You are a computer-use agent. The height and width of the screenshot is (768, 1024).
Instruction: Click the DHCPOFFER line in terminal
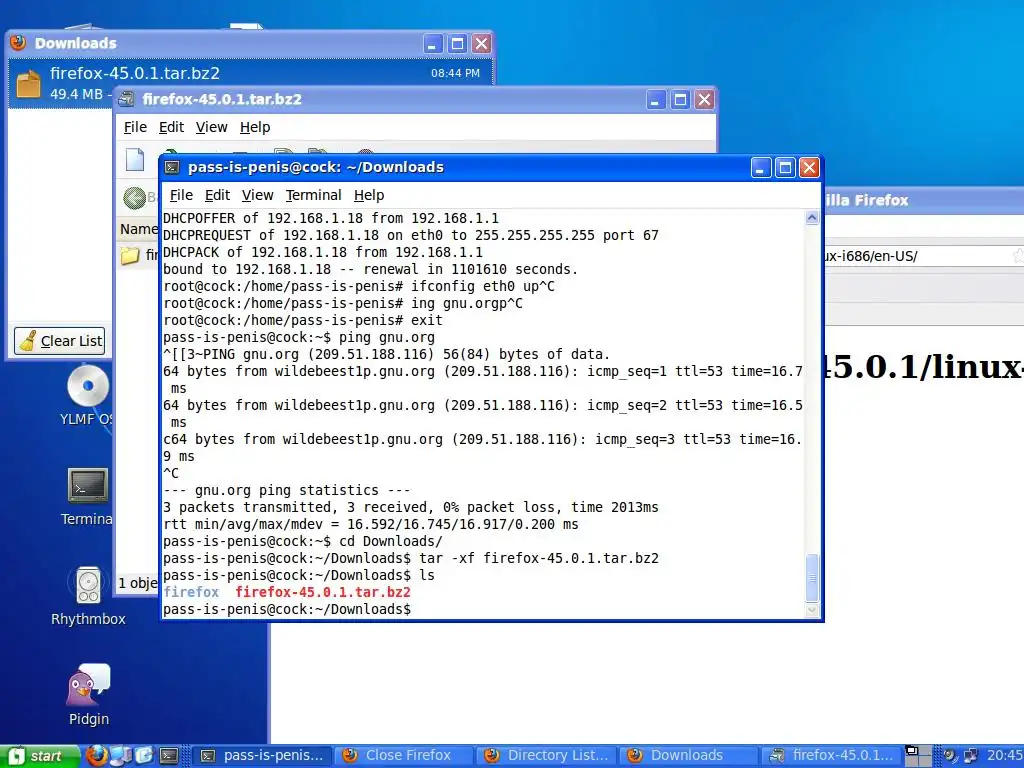point(330,218)
